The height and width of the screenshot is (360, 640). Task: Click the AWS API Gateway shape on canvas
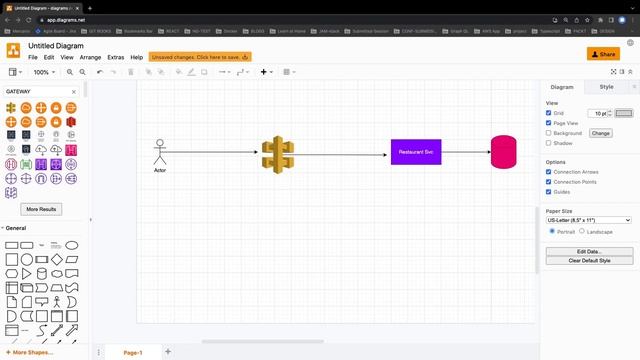coord(278,155)
